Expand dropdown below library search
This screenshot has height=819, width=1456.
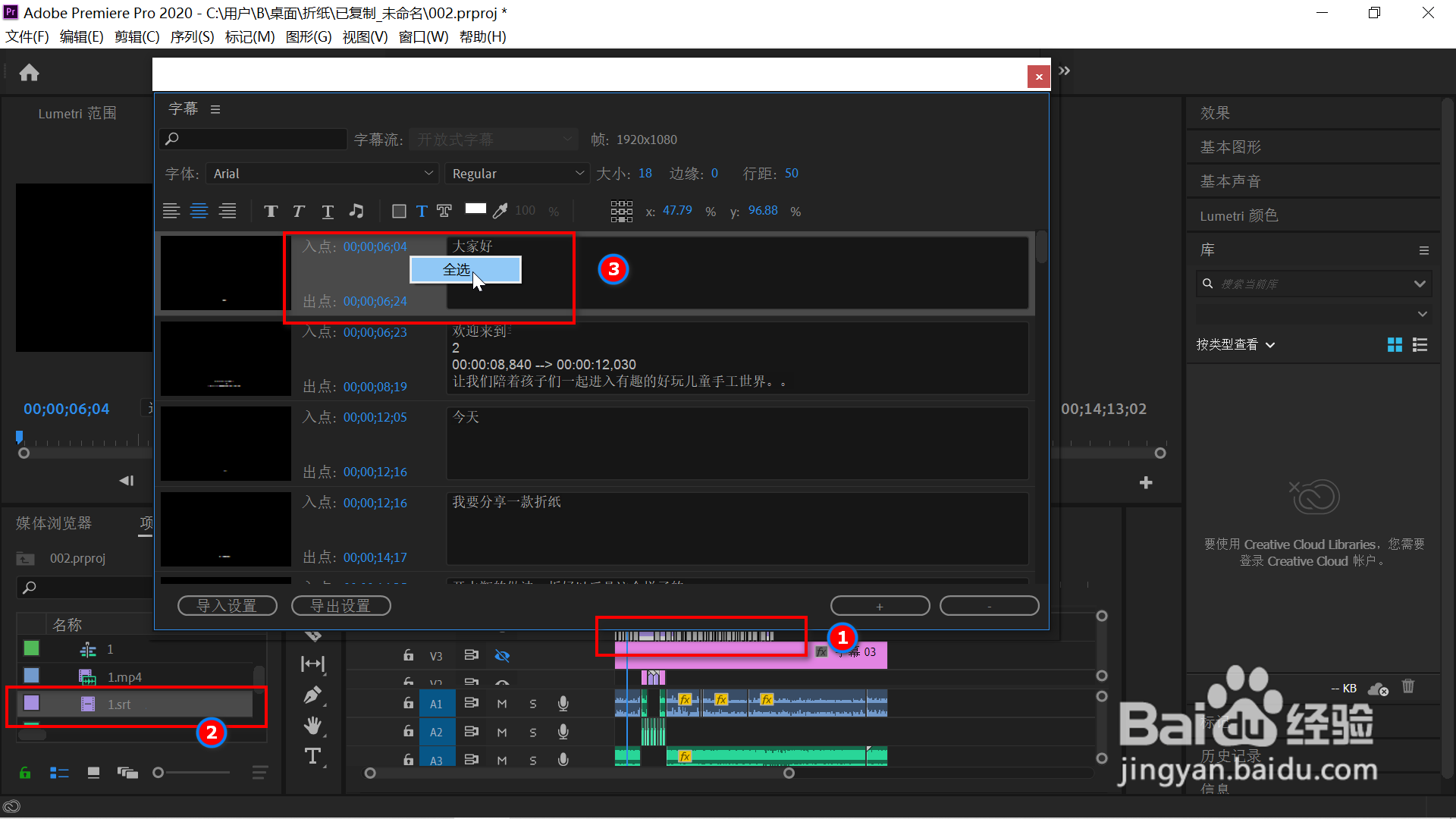coord(1423,314)
